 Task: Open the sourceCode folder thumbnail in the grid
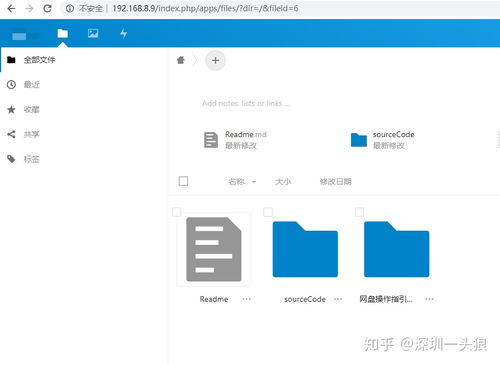pyautogui.click(x=305, y=249)
